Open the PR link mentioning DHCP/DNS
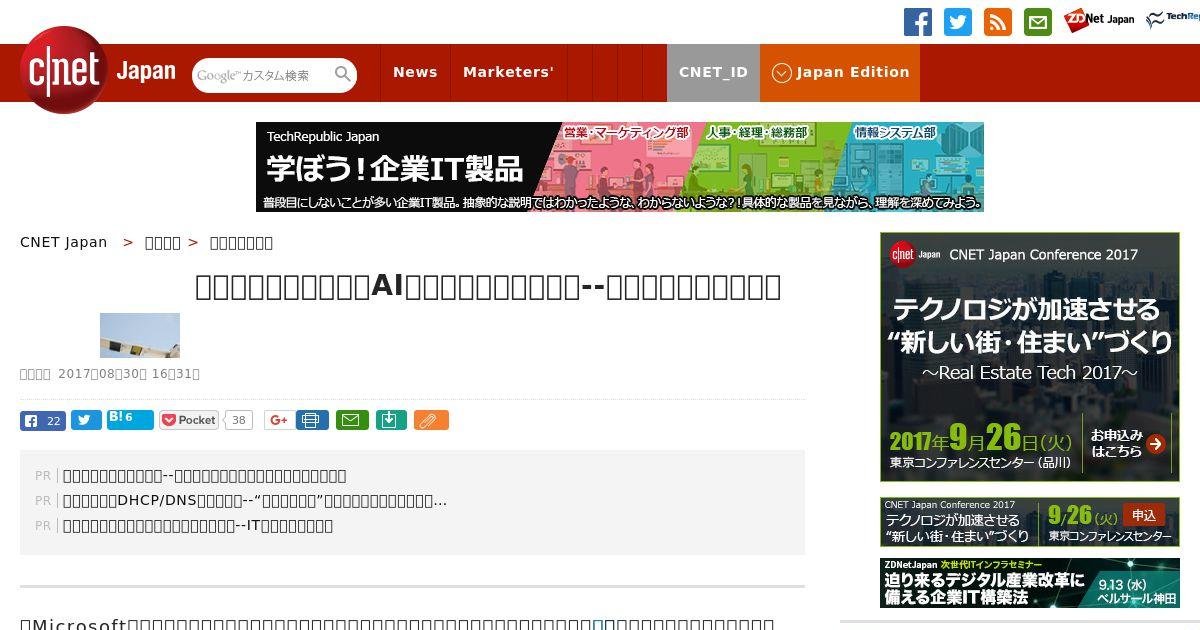Viewport: 1200px width, 630px height. point(255,500)
